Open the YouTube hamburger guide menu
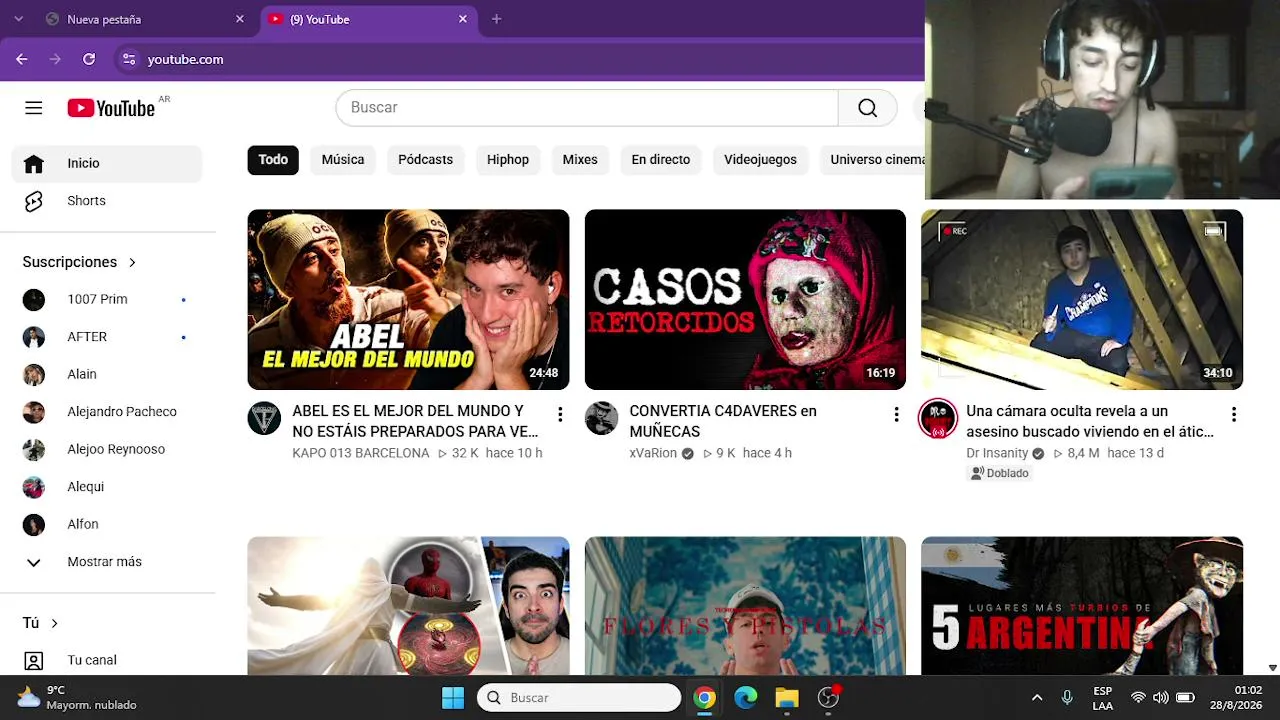Screen dimensions: 1280x720 (x=34, y=108)
